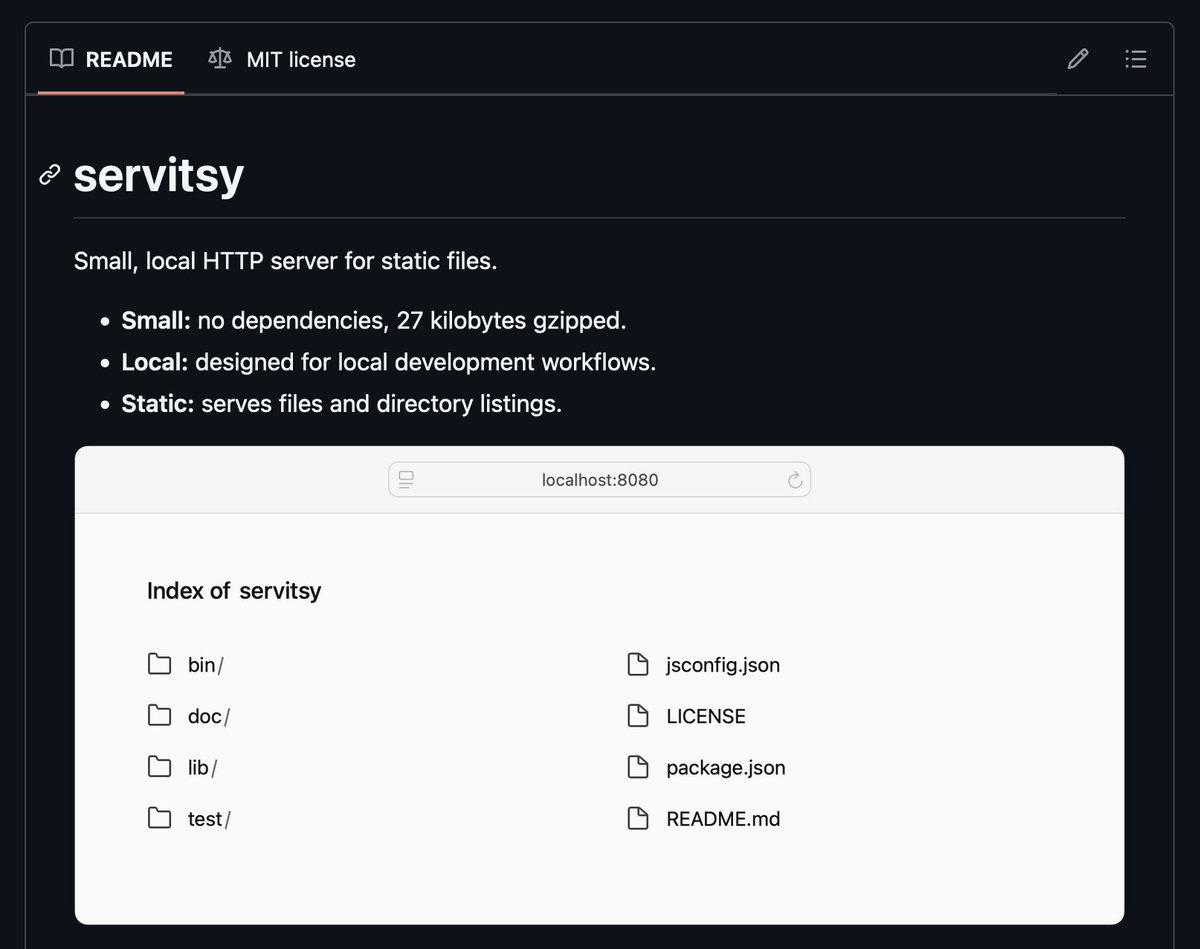Click 'Small, local HTTP server for static files.'
Image resolution: width=1200 pixels, height=949 pixels.
tap(286, 262)
